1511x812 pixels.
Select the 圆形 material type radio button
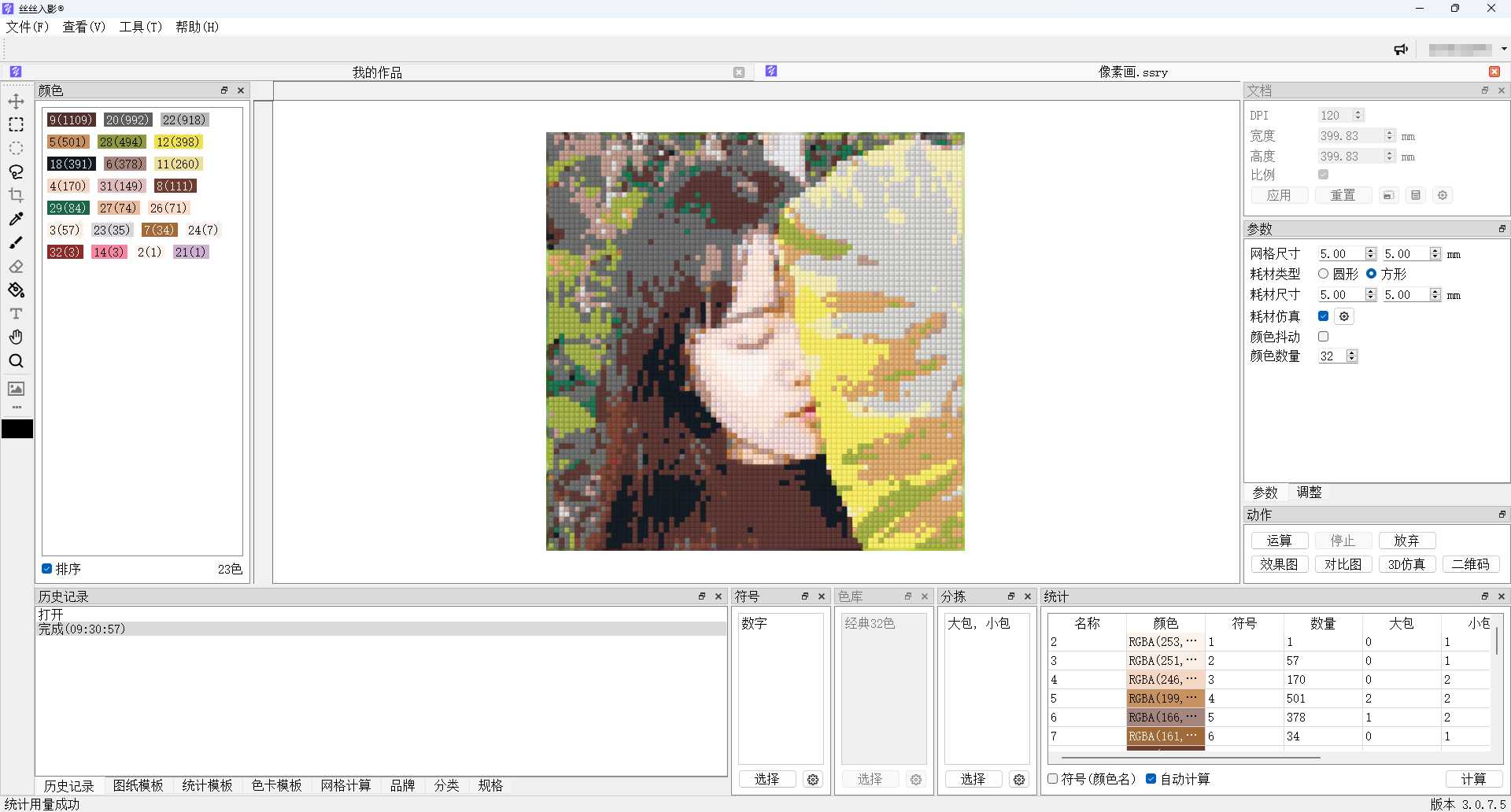tap(1323, 274)
